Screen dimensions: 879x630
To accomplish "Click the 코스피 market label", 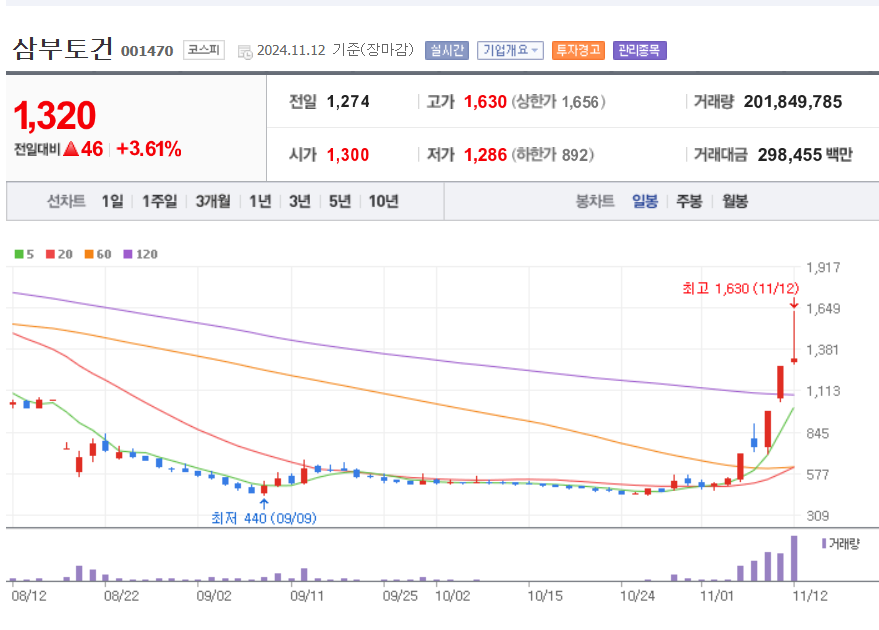I will [203, 50].
